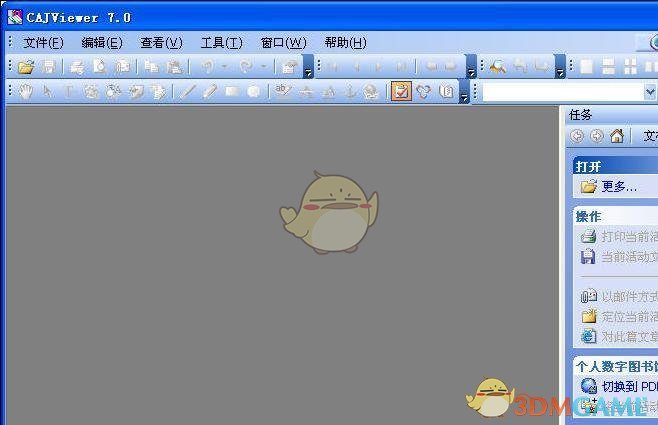The height and width of the screenshot is (425, 658).
Task: Expand toolbar options after page navigation icons
Action: click(471, 67)
